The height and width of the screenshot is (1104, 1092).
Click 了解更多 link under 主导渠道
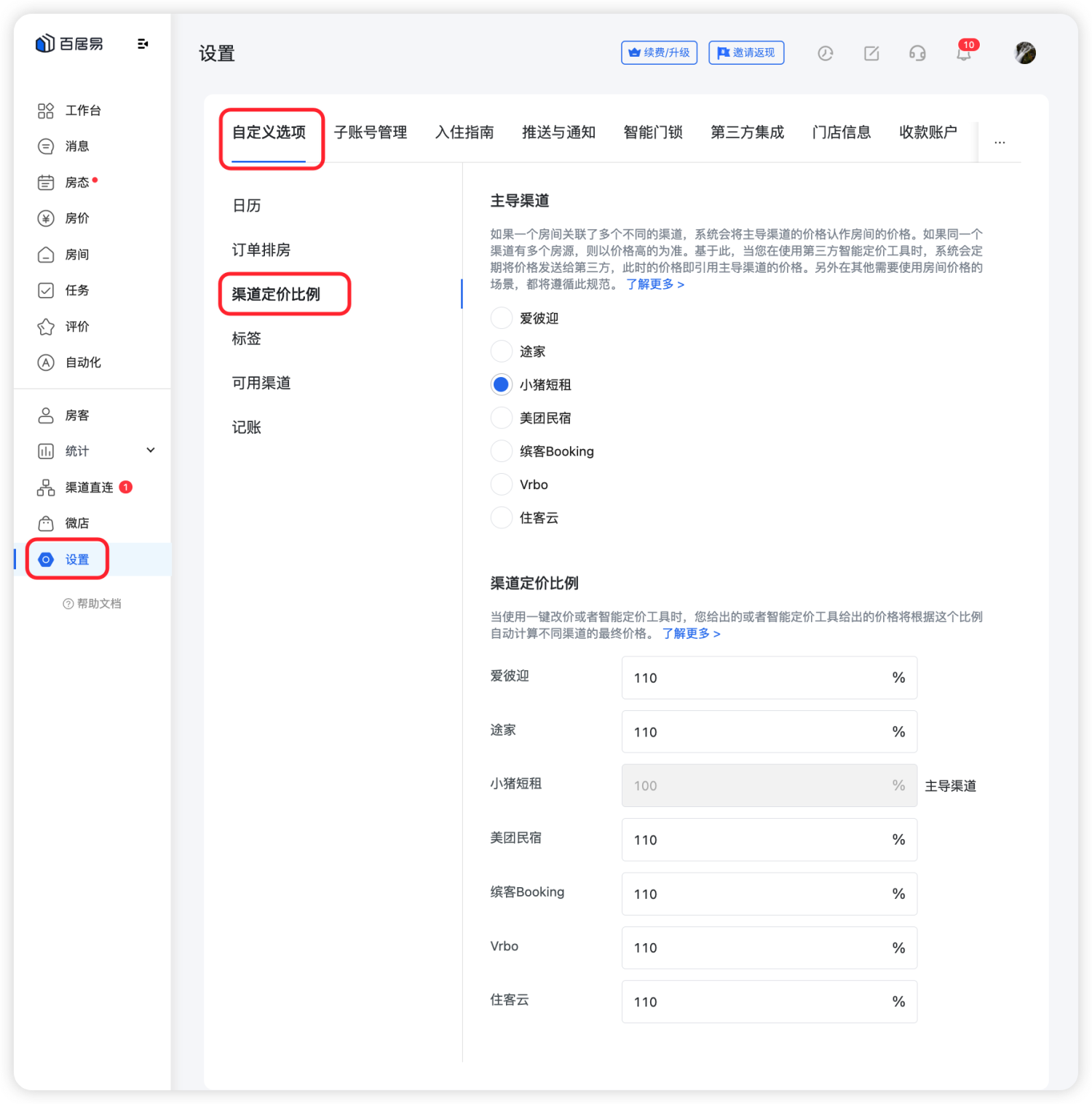(655, 285)
